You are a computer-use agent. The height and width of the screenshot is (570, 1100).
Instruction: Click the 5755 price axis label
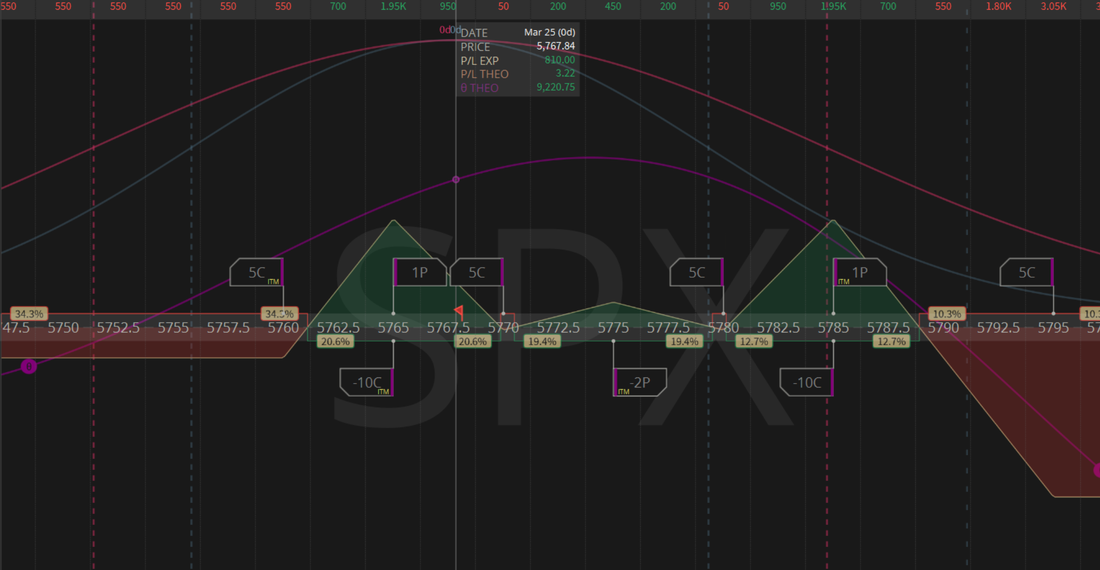tap(173, 327)
